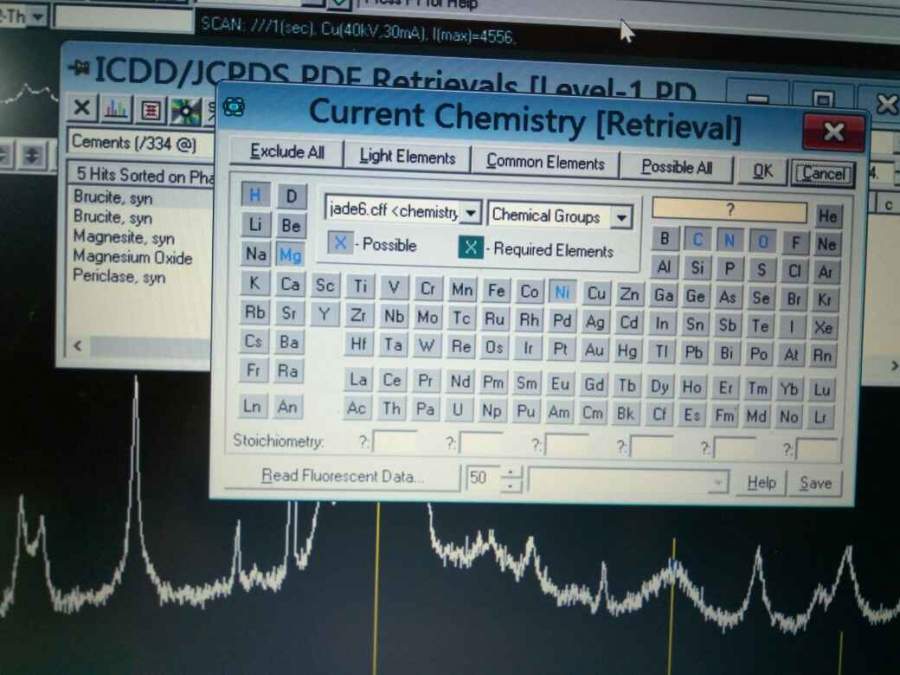Click first Stoichiometry input field
This screenshot has width=900, height=675.
395,443
